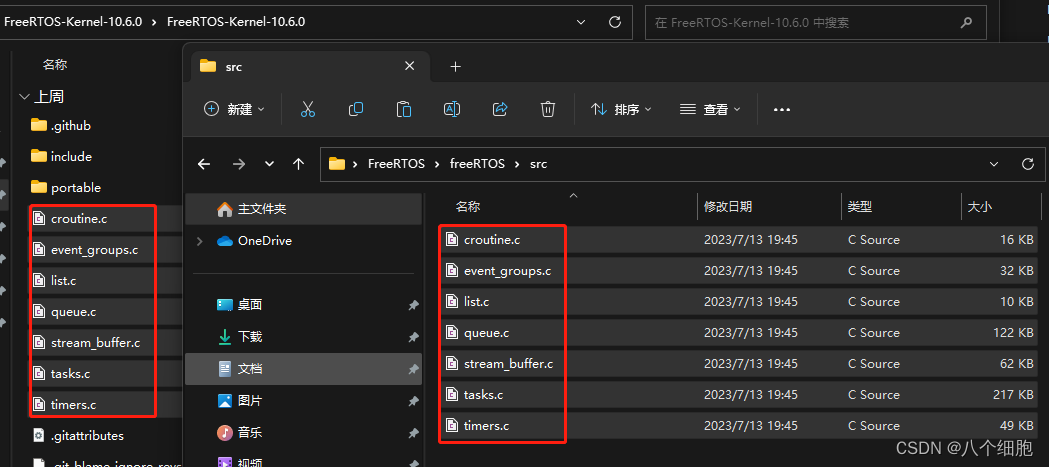Select croutine.c in back window
Viewport: 1049px width, 467px height.
click(x=79, y=219)
